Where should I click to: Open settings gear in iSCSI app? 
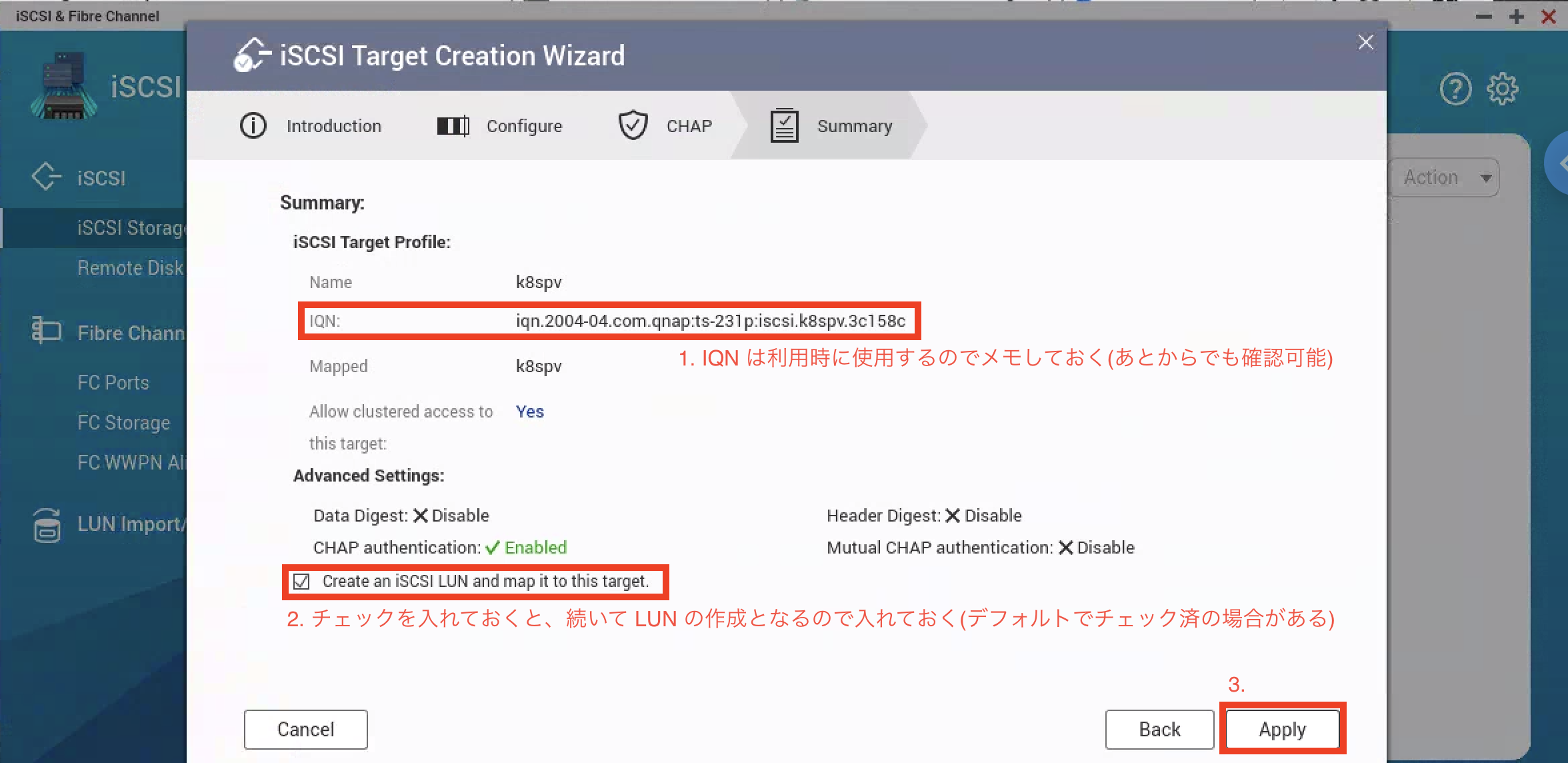1503,89
